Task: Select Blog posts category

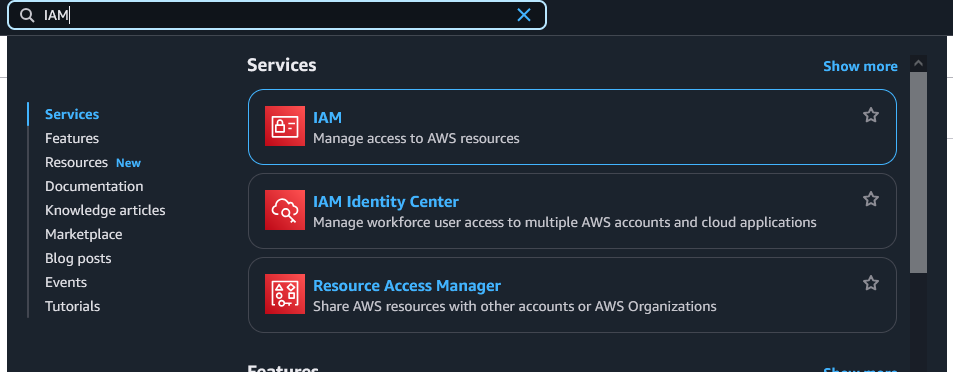Action: tap(78, 258)
